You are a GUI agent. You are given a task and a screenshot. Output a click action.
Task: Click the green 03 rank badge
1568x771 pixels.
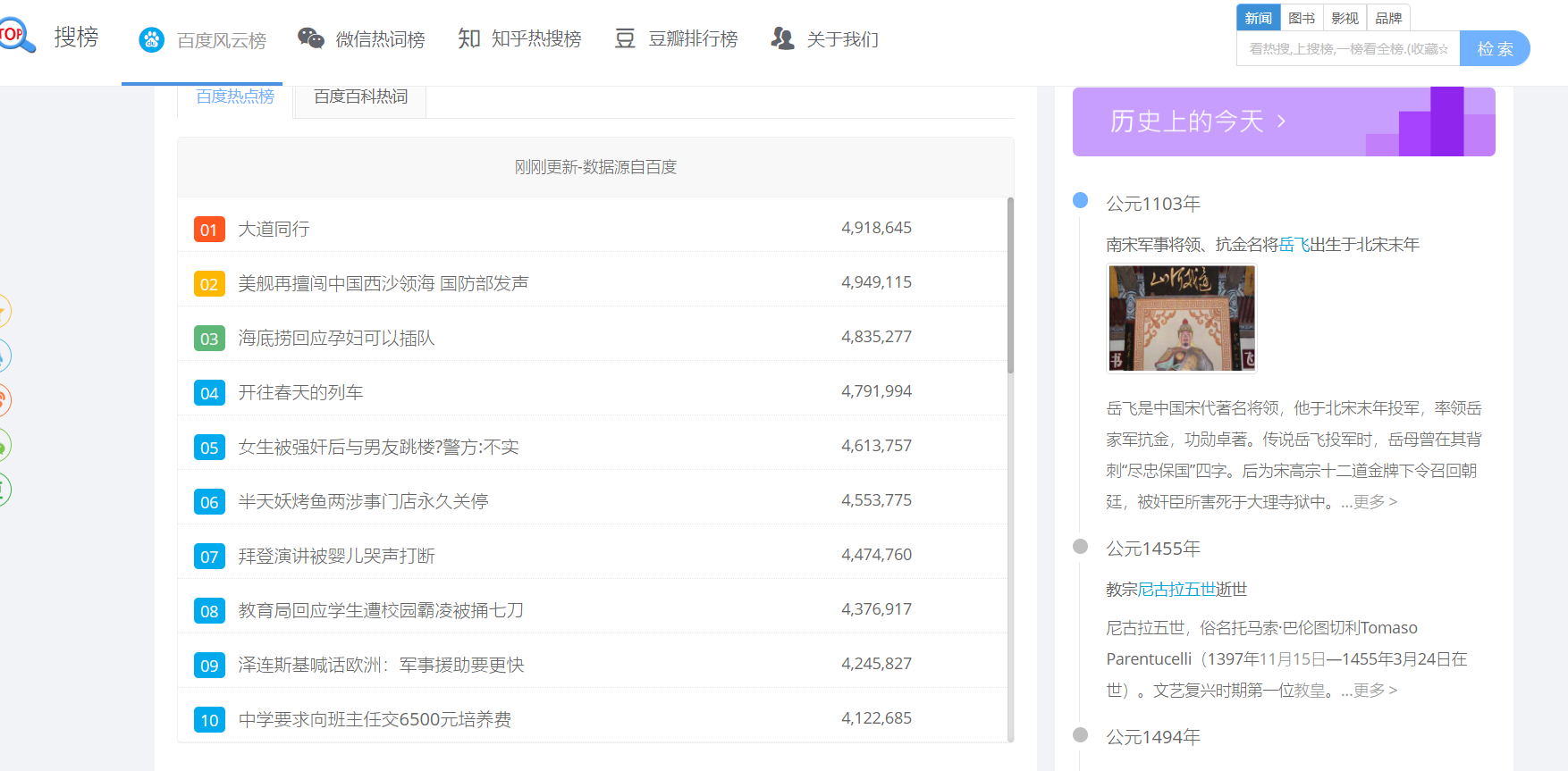[209, 339]
